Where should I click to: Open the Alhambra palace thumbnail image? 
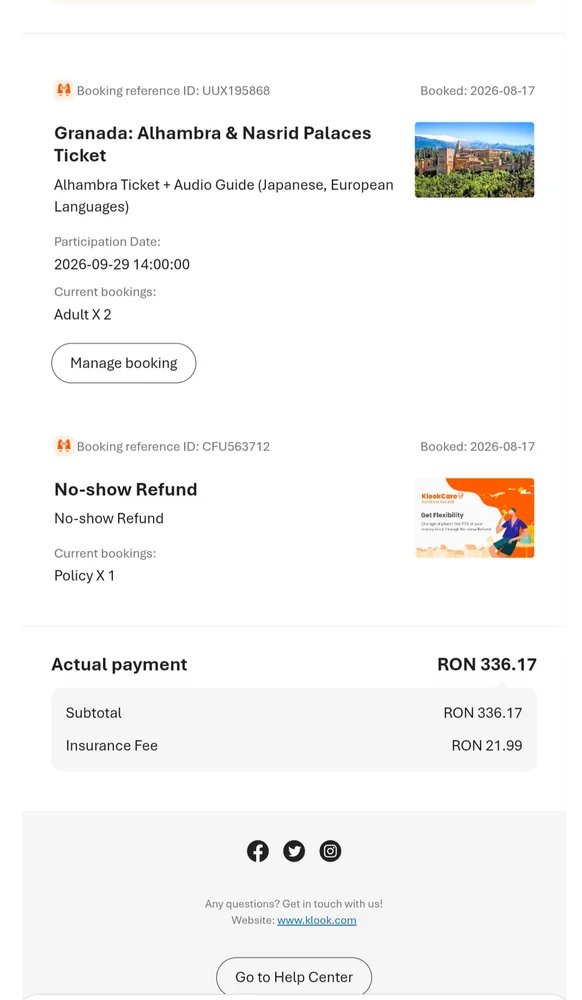(474, 159)
